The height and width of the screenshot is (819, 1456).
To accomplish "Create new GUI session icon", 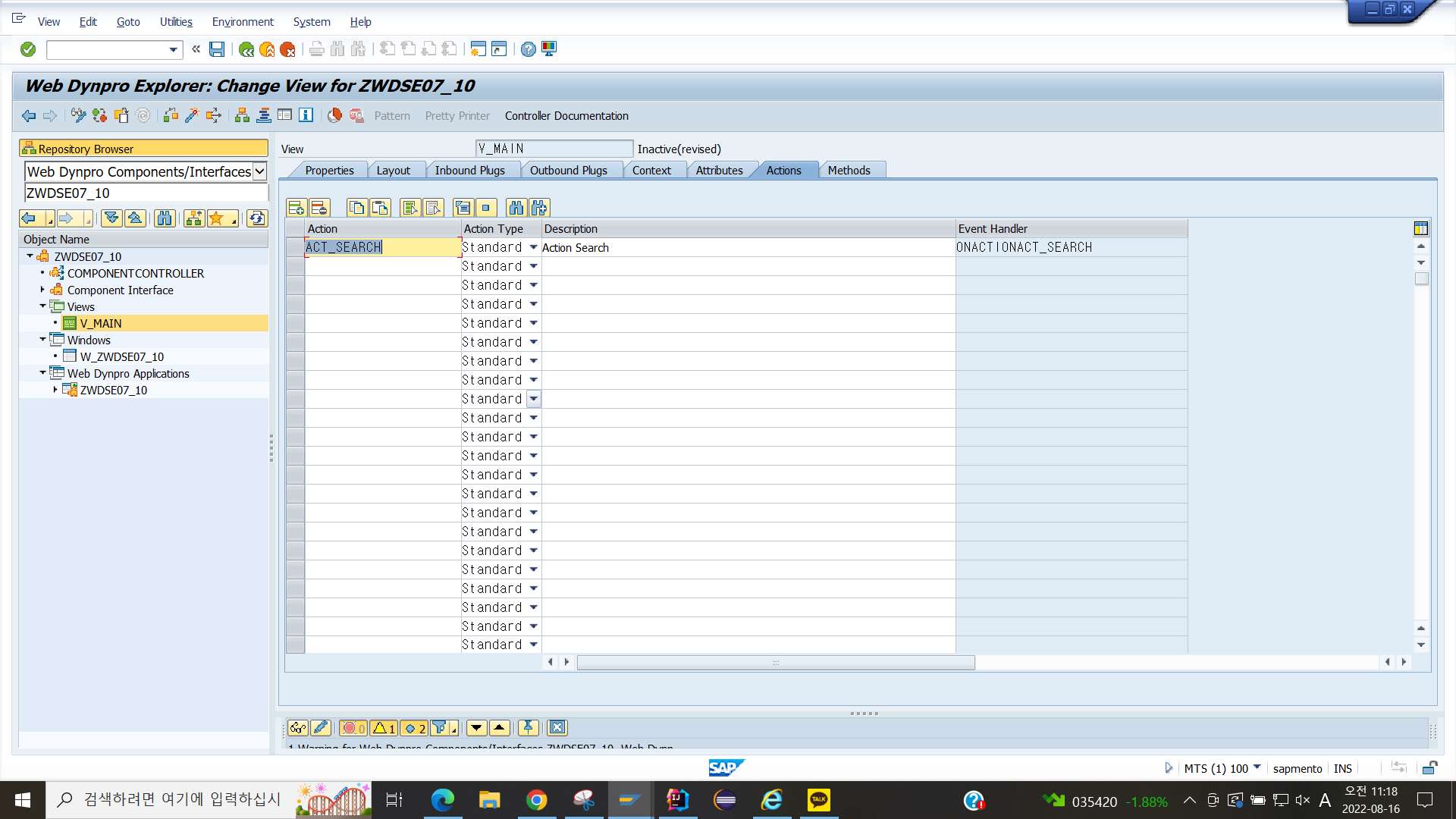I will (478, 49).
